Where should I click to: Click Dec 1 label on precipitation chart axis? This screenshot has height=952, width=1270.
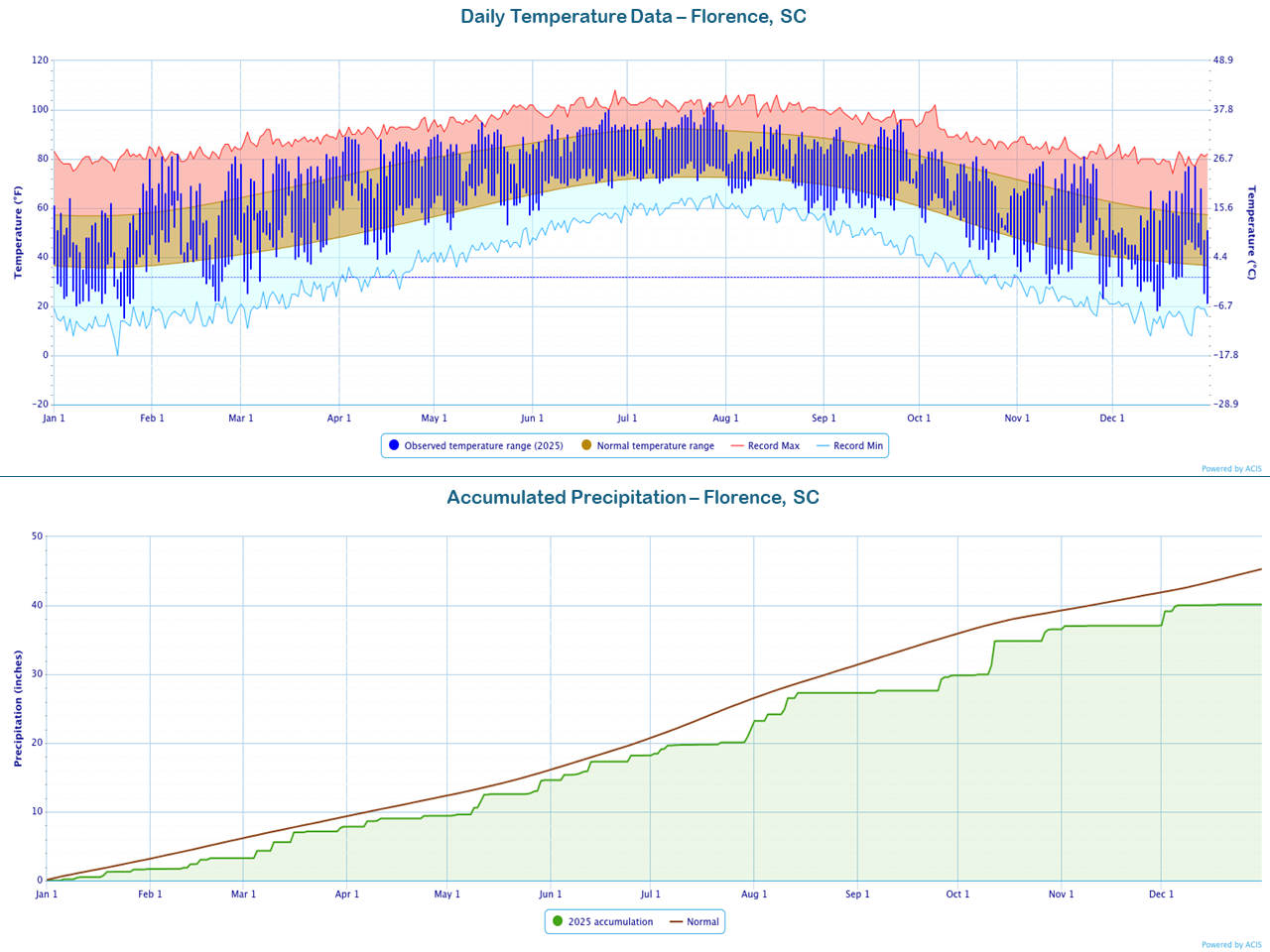click(x=1161, y=894)
